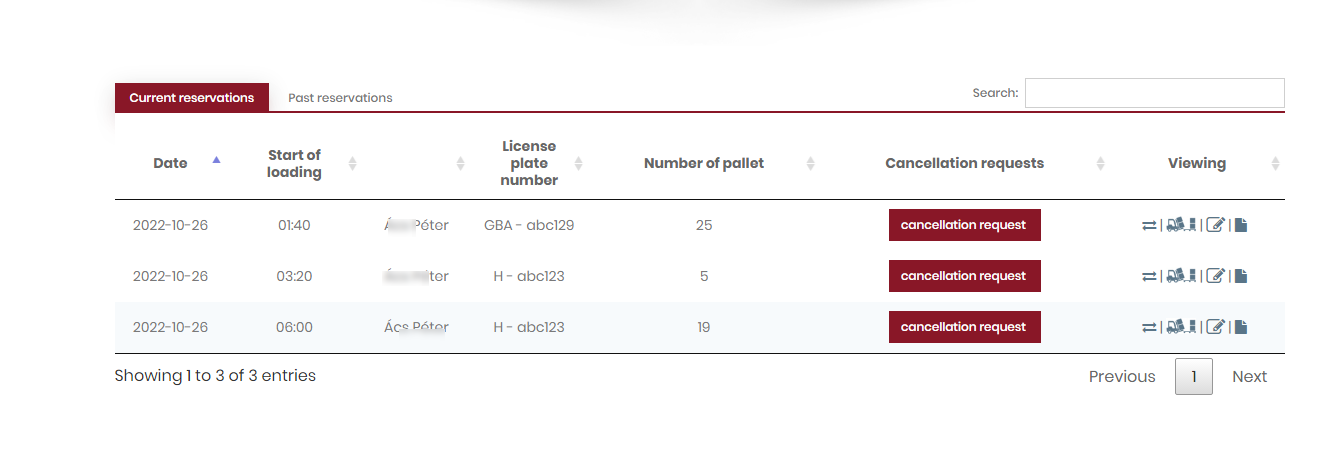Open the document icon for the 06:00 reservation

[x=1241, y=327]
